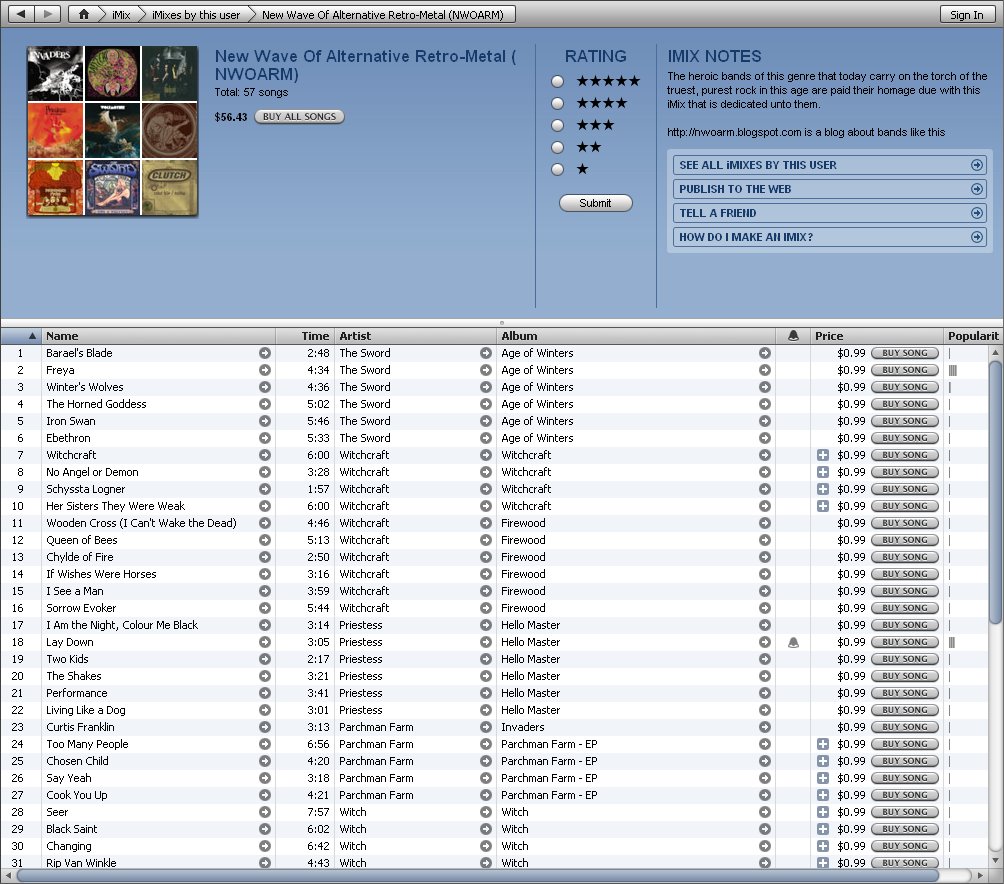The height and width of the screenshot is (884, 1004).
Task: Click arrow icon on Tell A Friend
Action: [976, 213]
